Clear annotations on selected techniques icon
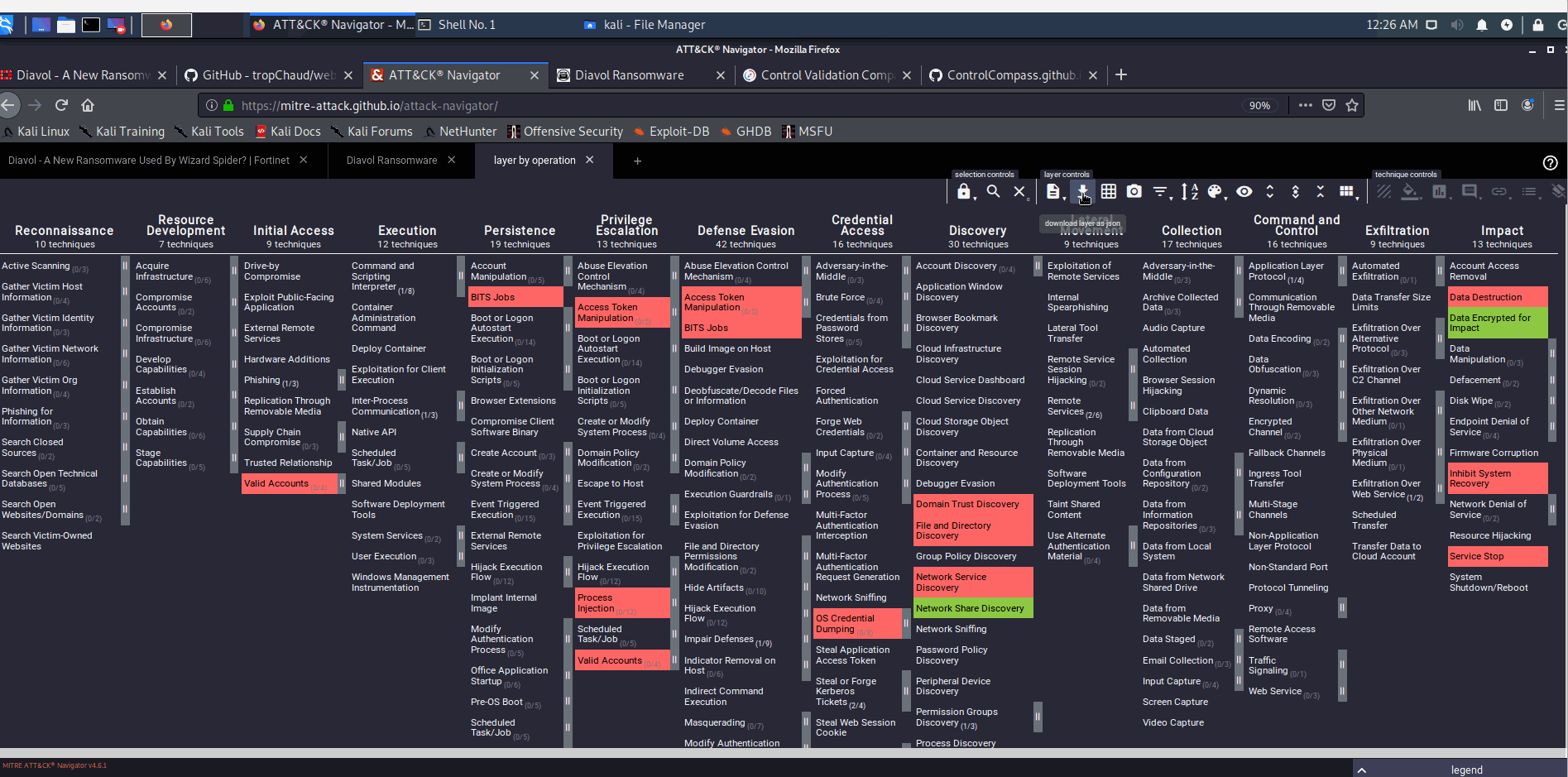Viewport: 1568px width, 777px height. 1557,192
